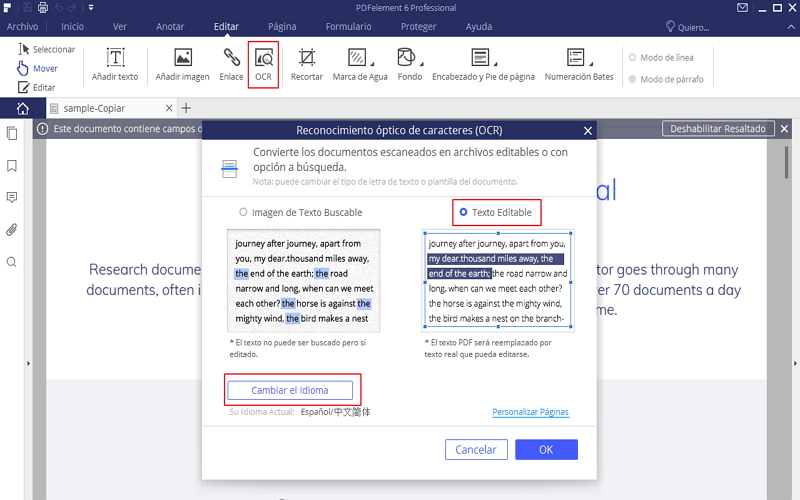
Task: Switch to the Proteger tab
Action: point(418,27)
